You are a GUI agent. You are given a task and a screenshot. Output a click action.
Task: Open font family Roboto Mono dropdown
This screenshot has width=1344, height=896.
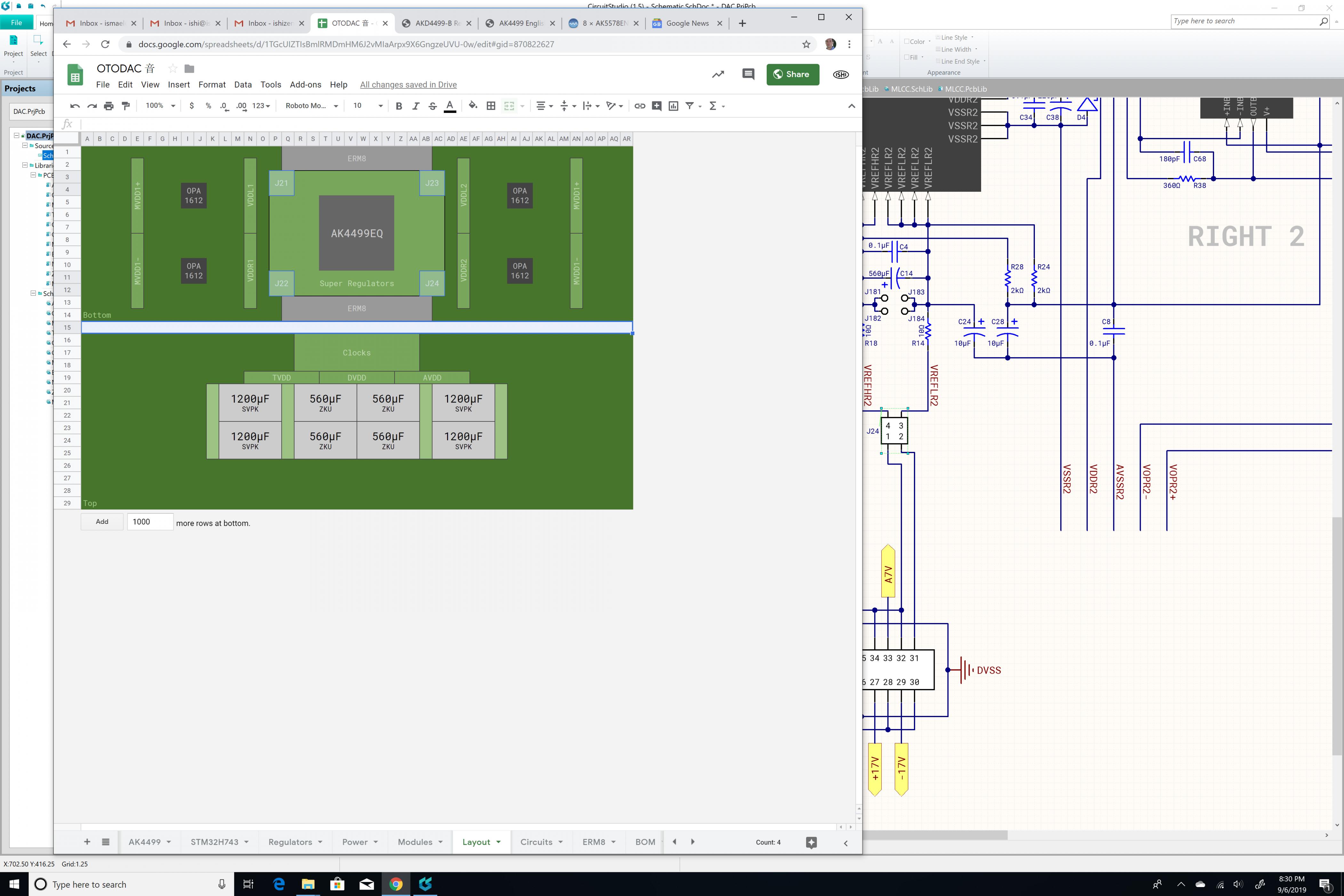(x=312, y=106)
